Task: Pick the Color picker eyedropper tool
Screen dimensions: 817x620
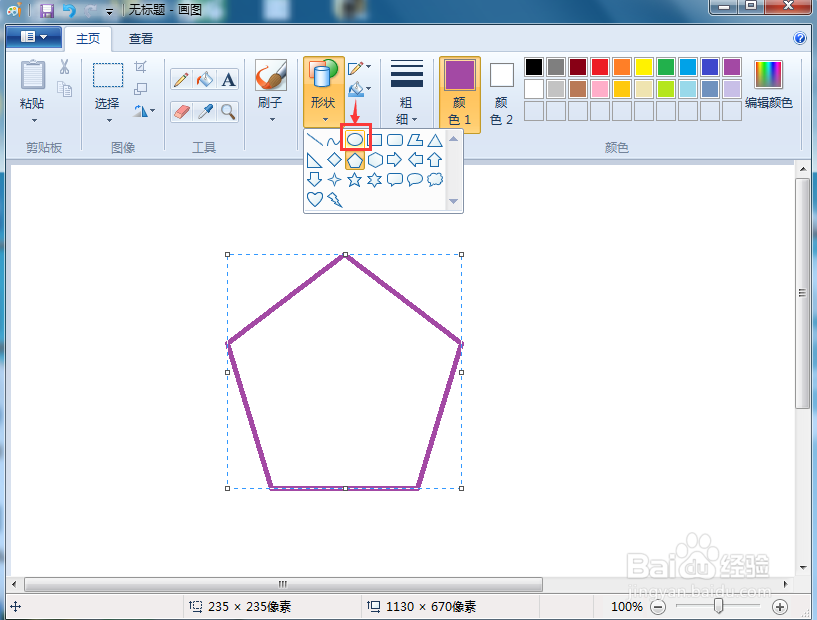Action: coord(205,111)
